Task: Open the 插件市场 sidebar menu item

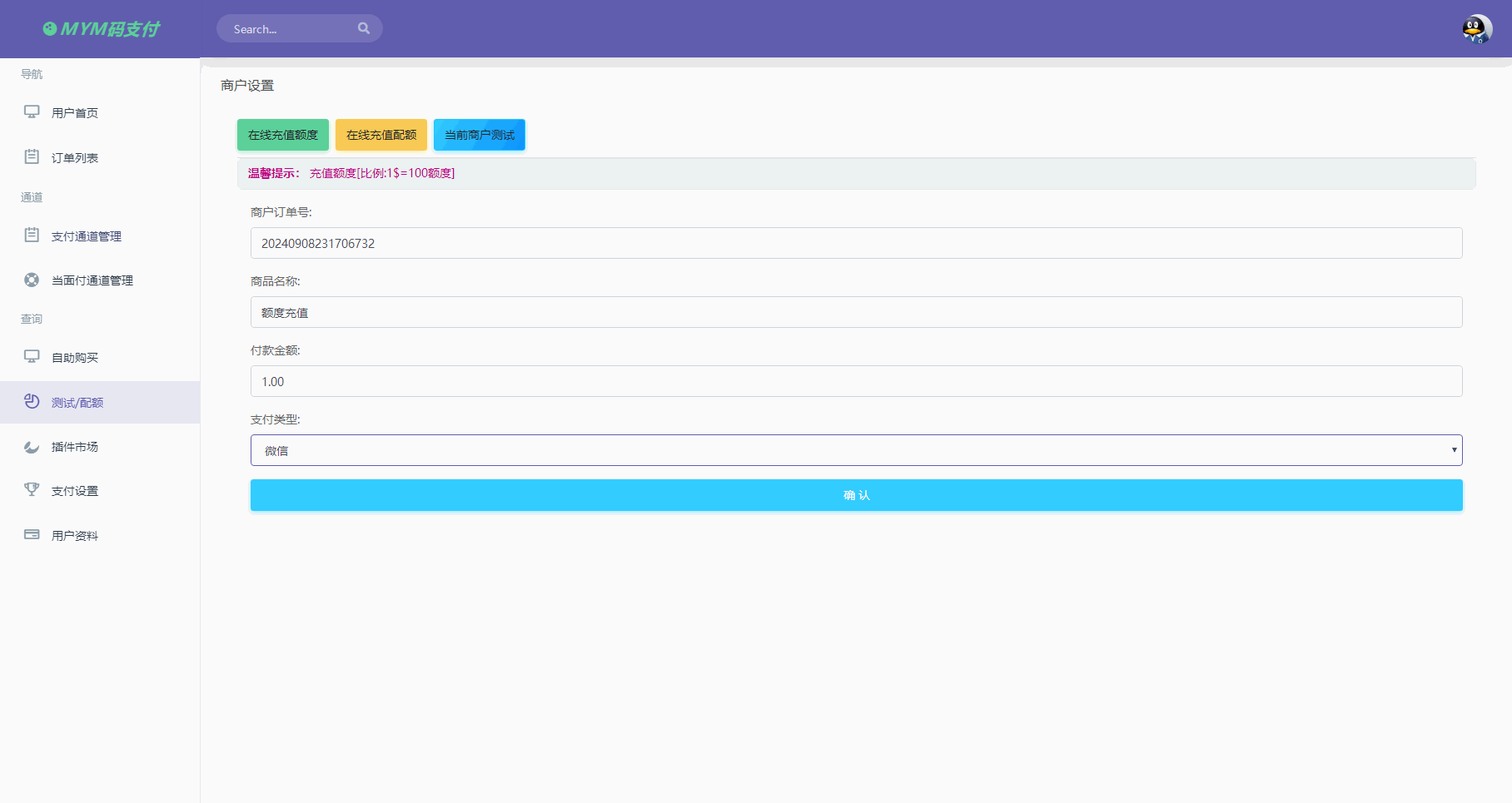Action: tap(75, 447)
